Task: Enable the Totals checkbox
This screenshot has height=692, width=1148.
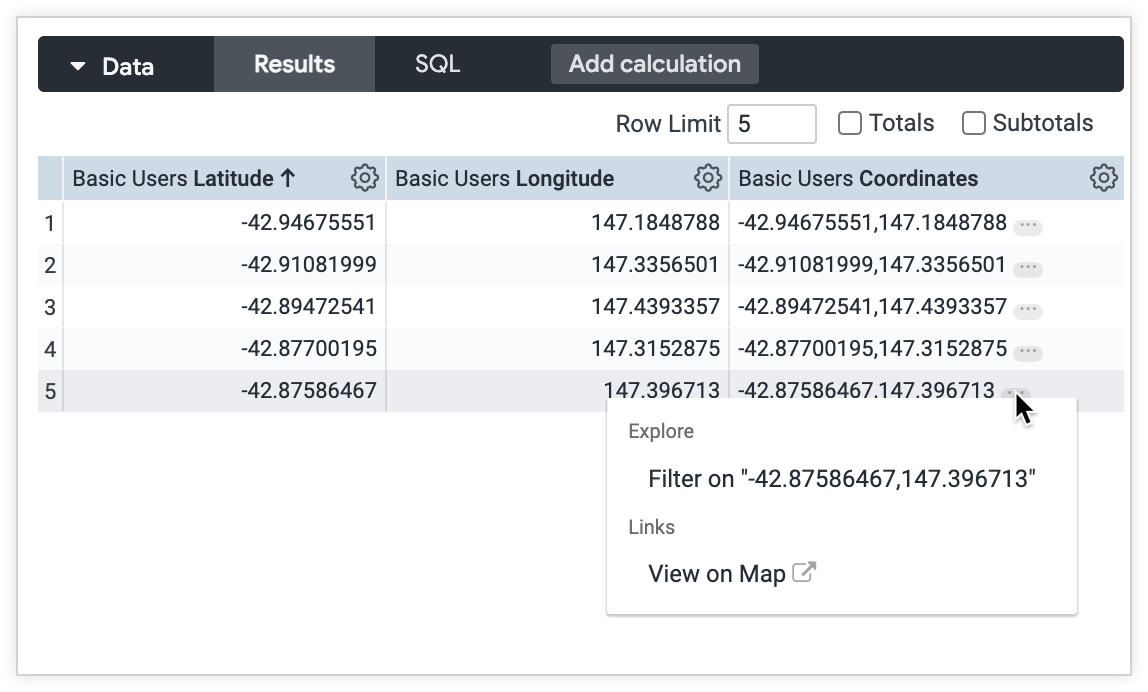Action: 850,123
